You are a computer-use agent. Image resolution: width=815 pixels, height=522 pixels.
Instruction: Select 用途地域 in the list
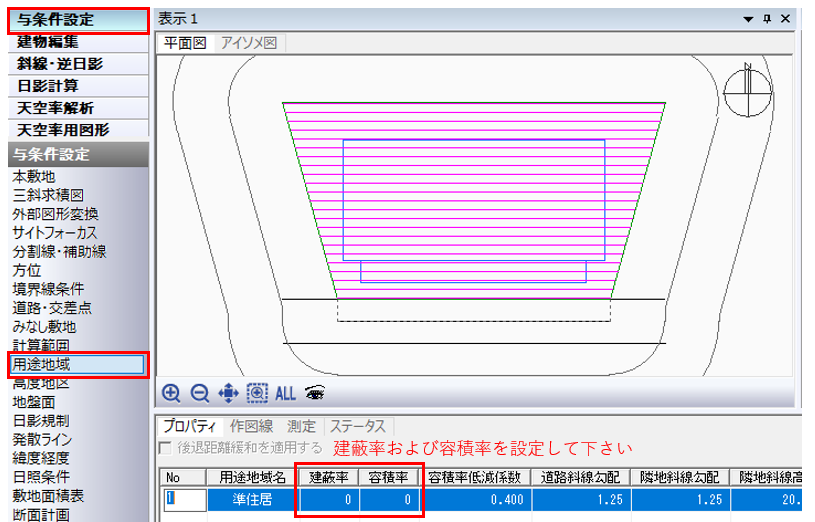click(78, 364)
